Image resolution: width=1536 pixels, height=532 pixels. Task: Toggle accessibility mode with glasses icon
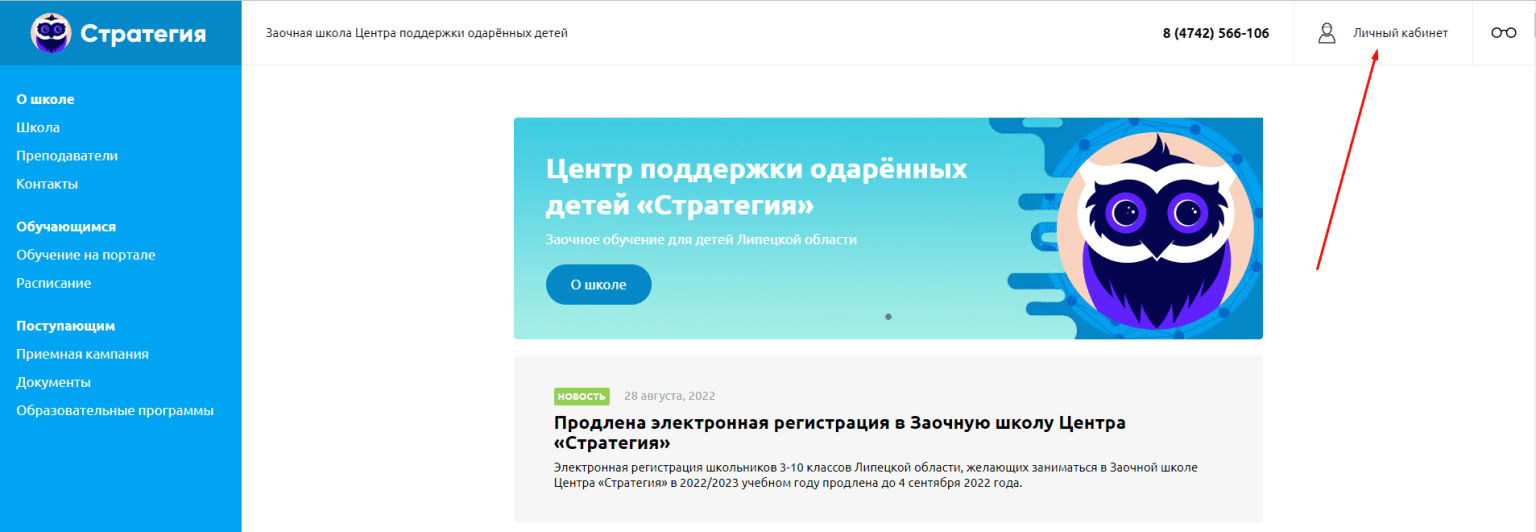coord(1503,33)
